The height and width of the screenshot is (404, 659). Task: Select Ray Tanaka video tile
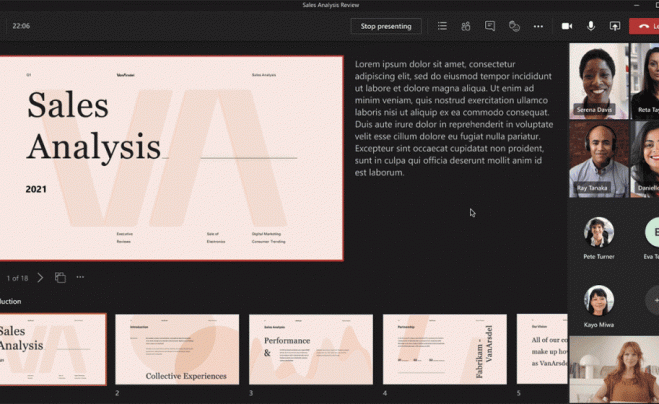tap(598, 158)
